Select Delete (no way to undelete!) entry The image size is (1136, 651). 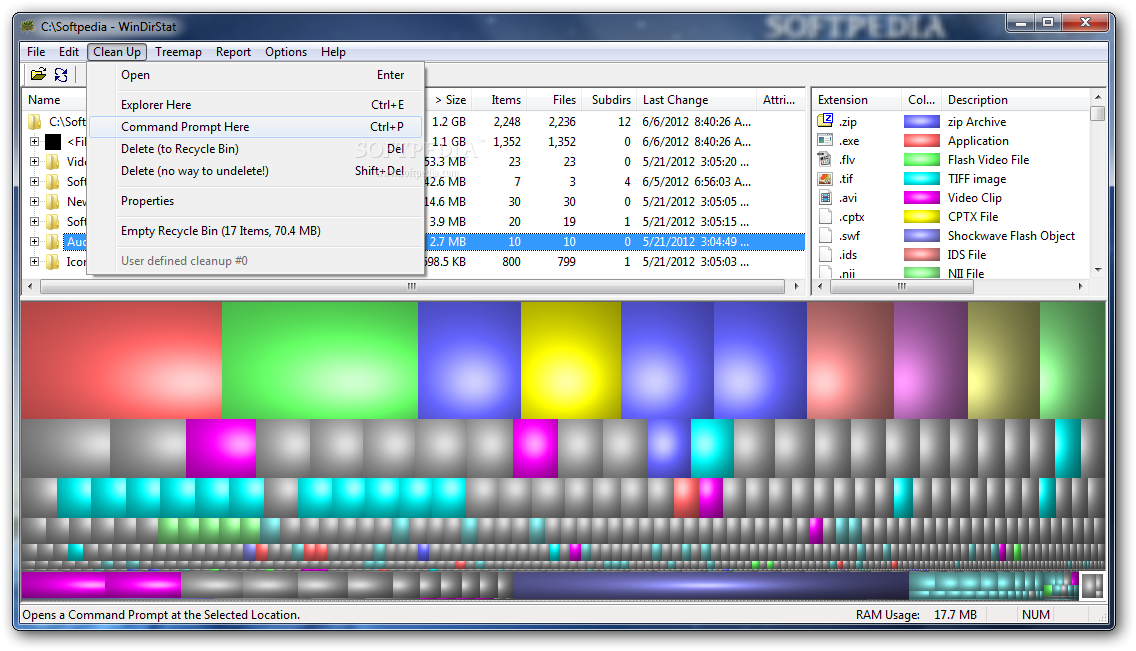pyautogui.click(x=256, y=171)
